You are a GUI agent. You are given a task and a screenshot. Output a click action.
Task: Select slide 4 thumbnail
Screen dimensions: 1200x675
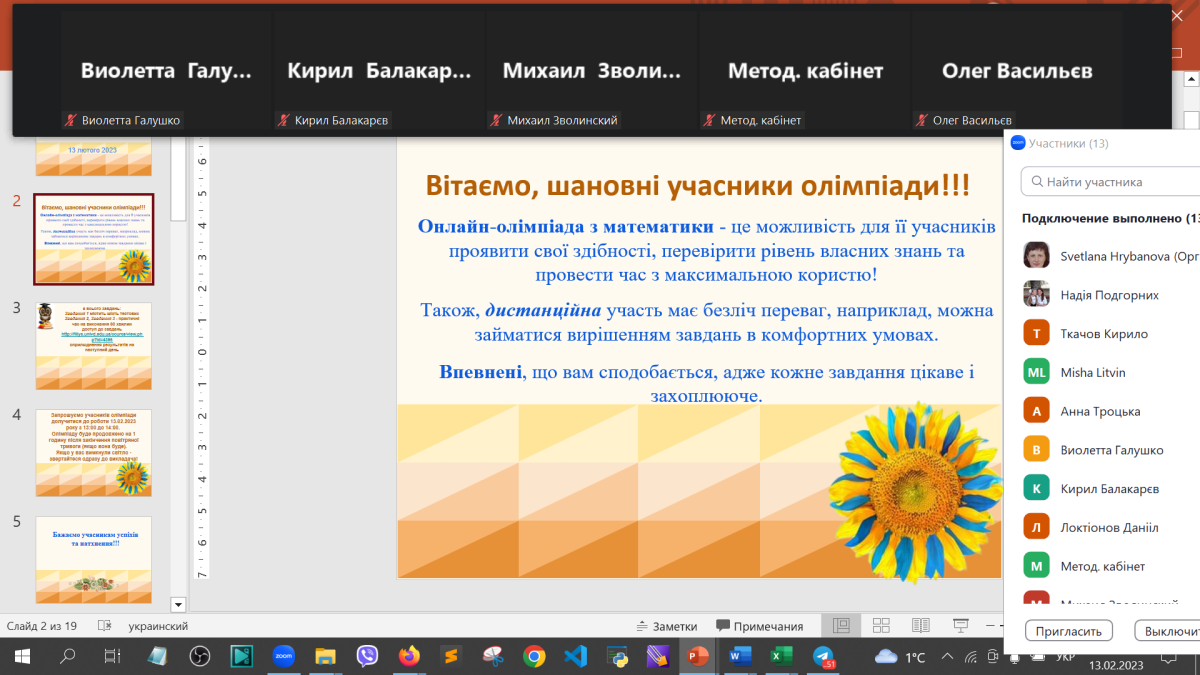pyautogui.click(x=94, y=452)
